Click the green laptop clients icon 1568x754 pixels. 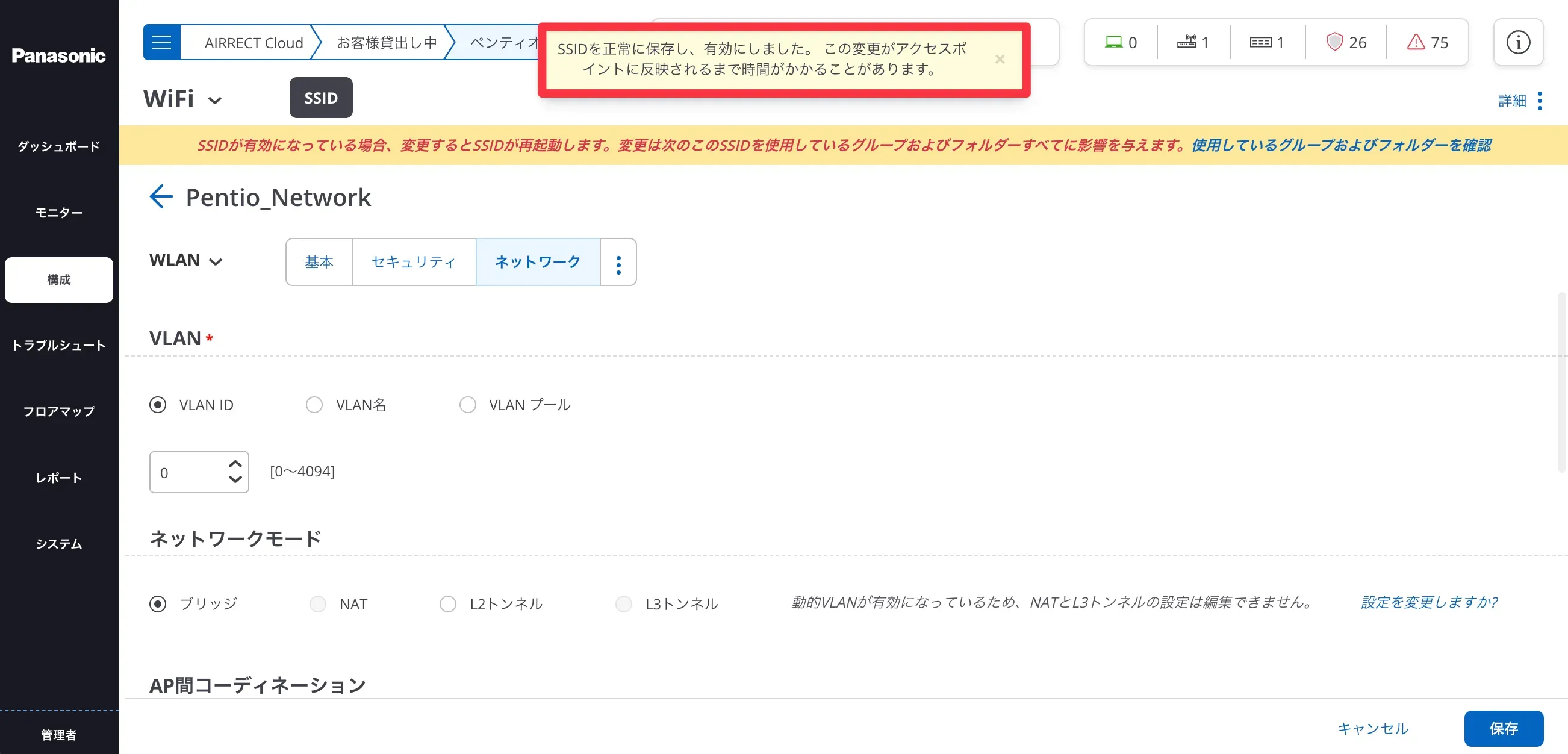coord(1113,42)
